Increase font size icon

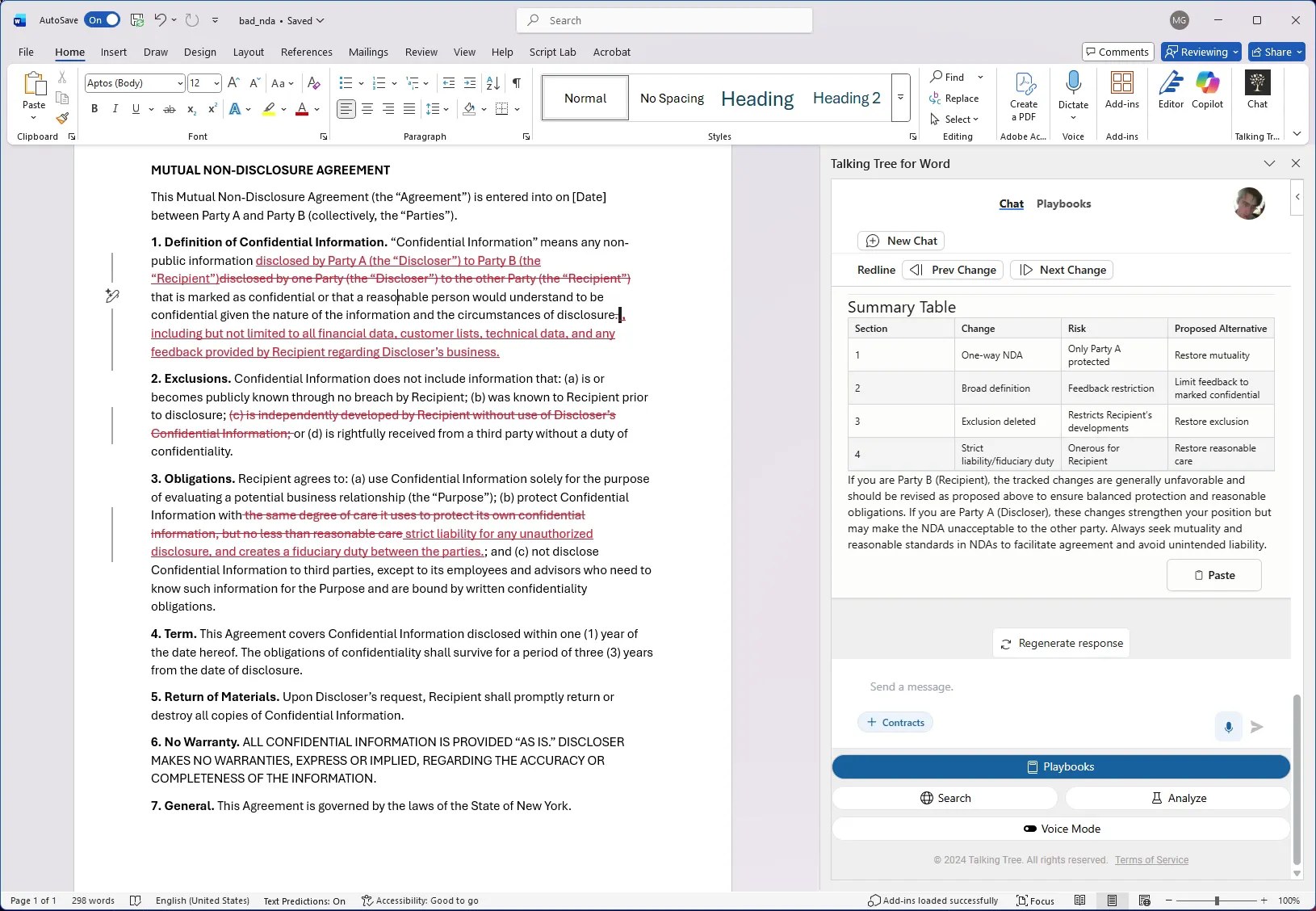[233, 83]
